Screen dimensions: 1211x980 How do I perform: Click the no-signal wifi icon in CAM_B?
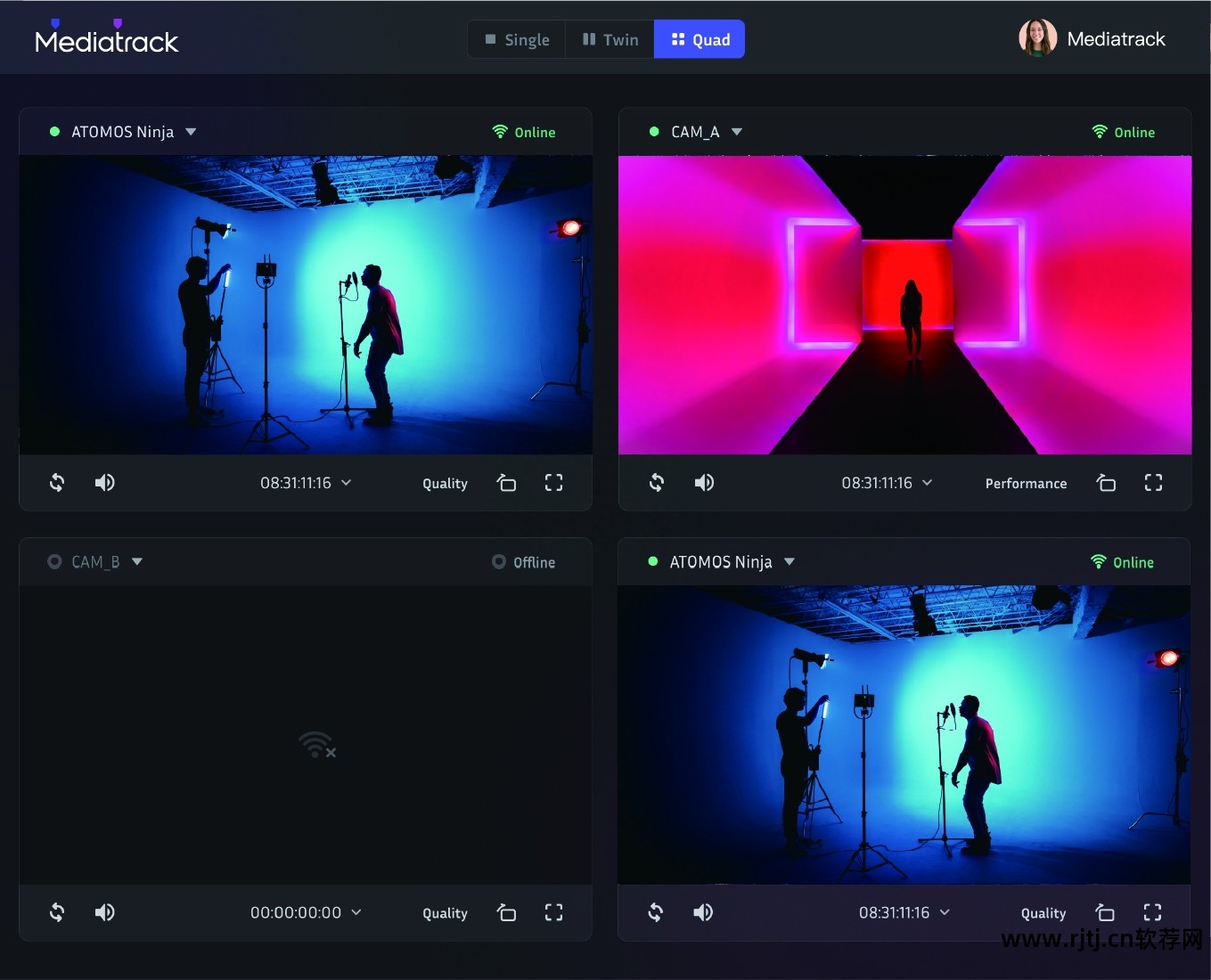(316, 745)
